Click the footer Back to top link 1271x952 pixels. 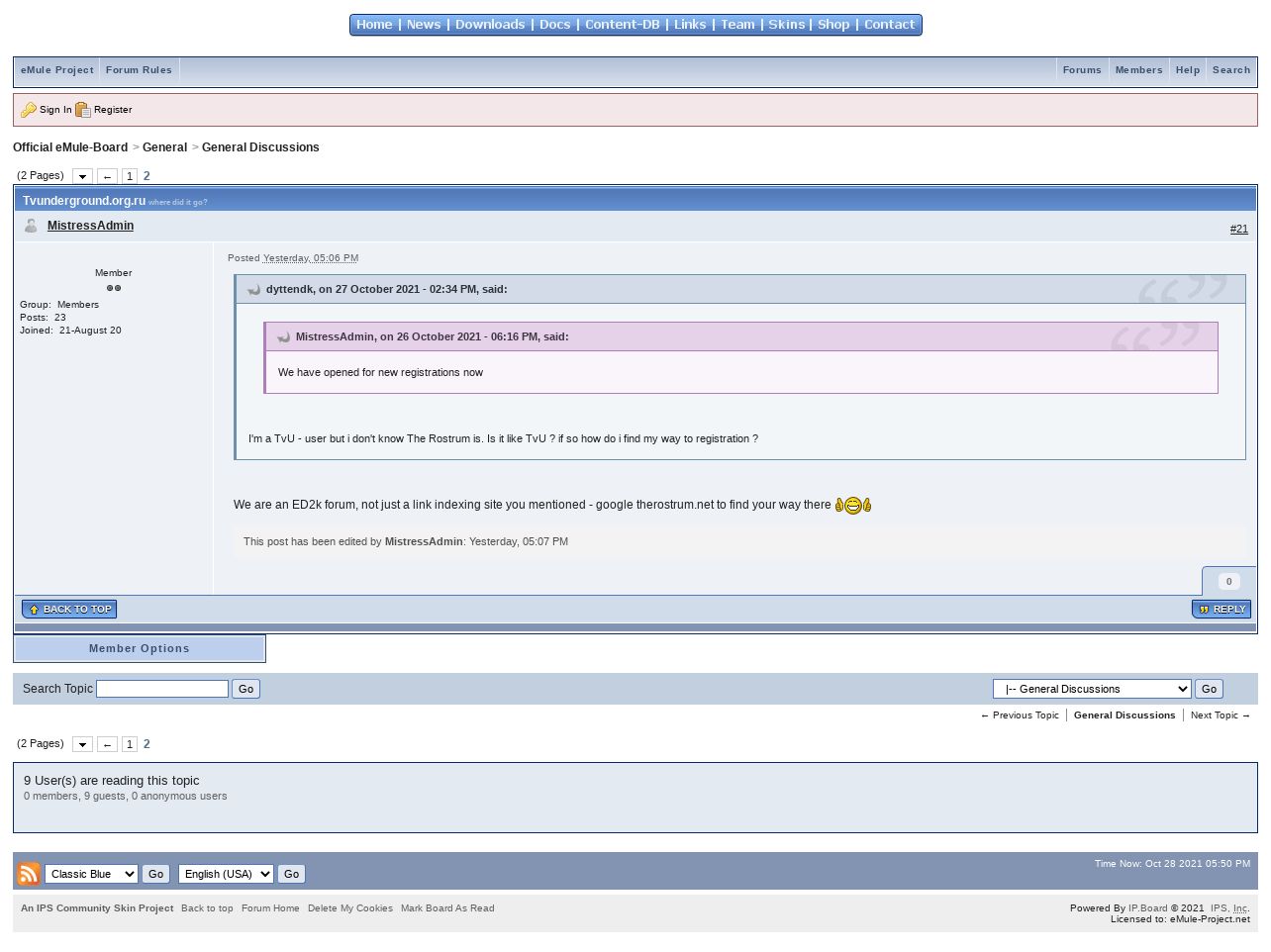point(207,908)
